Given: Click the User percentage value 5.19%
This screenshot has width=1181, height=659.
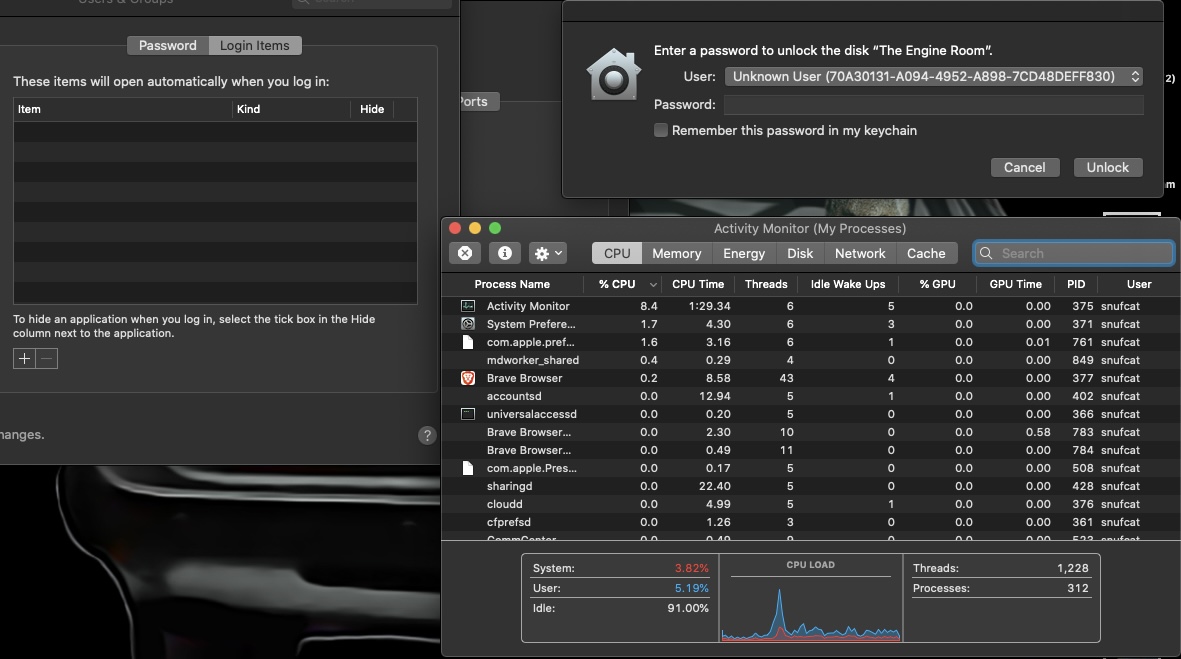Looking at the screenshot, I should pyautogui.click(x=691, y=588).
